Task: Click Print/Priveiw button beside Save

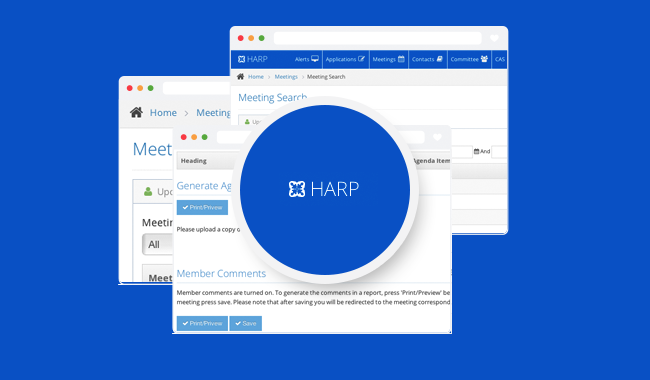Action: click(202, 323)
